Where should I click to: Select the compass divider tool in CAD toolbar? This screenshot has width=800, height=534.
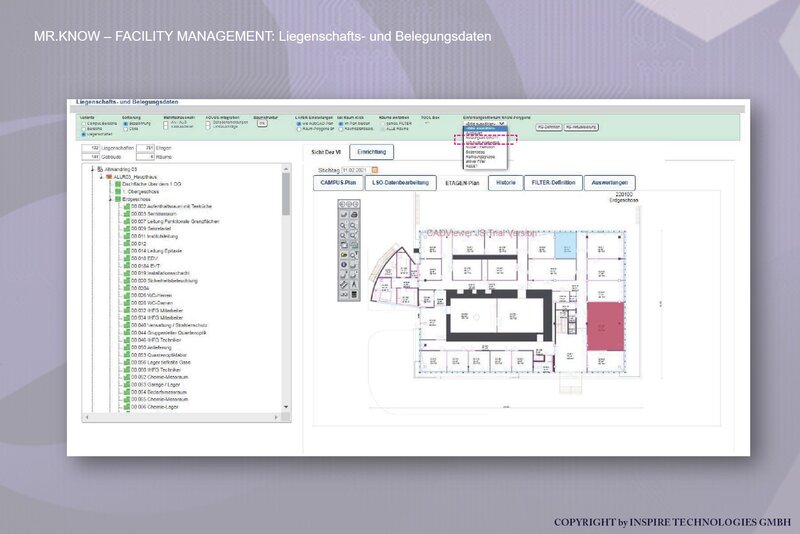tap(354, 285)
